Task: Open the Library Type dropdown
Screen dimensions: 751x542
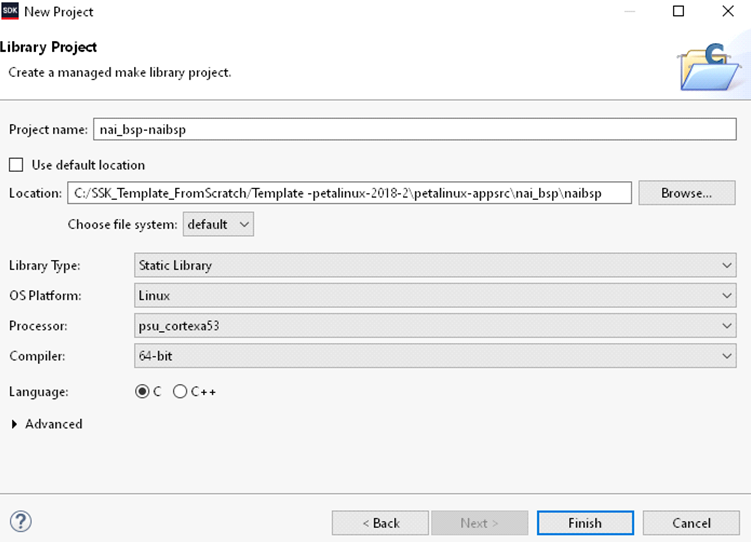Action: (x=434, y=265)
